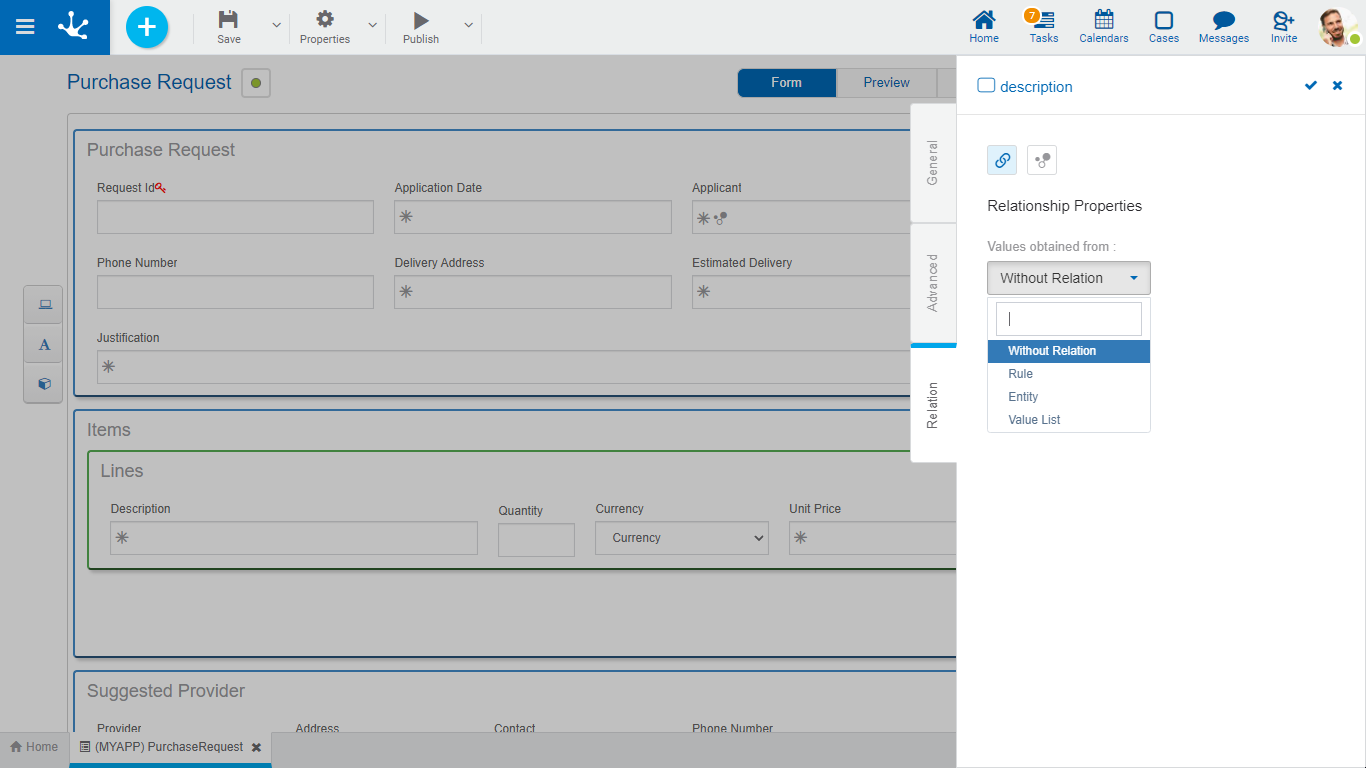Image resolution: width=1366 pixels, height=768 pixels.
Task: Click the blue plus create button
Action: [147, 27]
